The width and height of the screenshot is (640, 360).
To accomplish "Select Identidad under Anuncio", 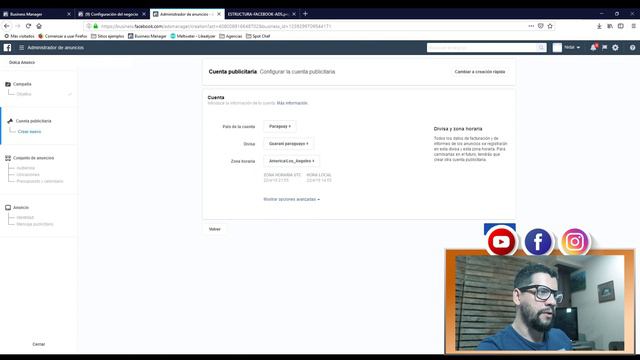I will [25, 218].
